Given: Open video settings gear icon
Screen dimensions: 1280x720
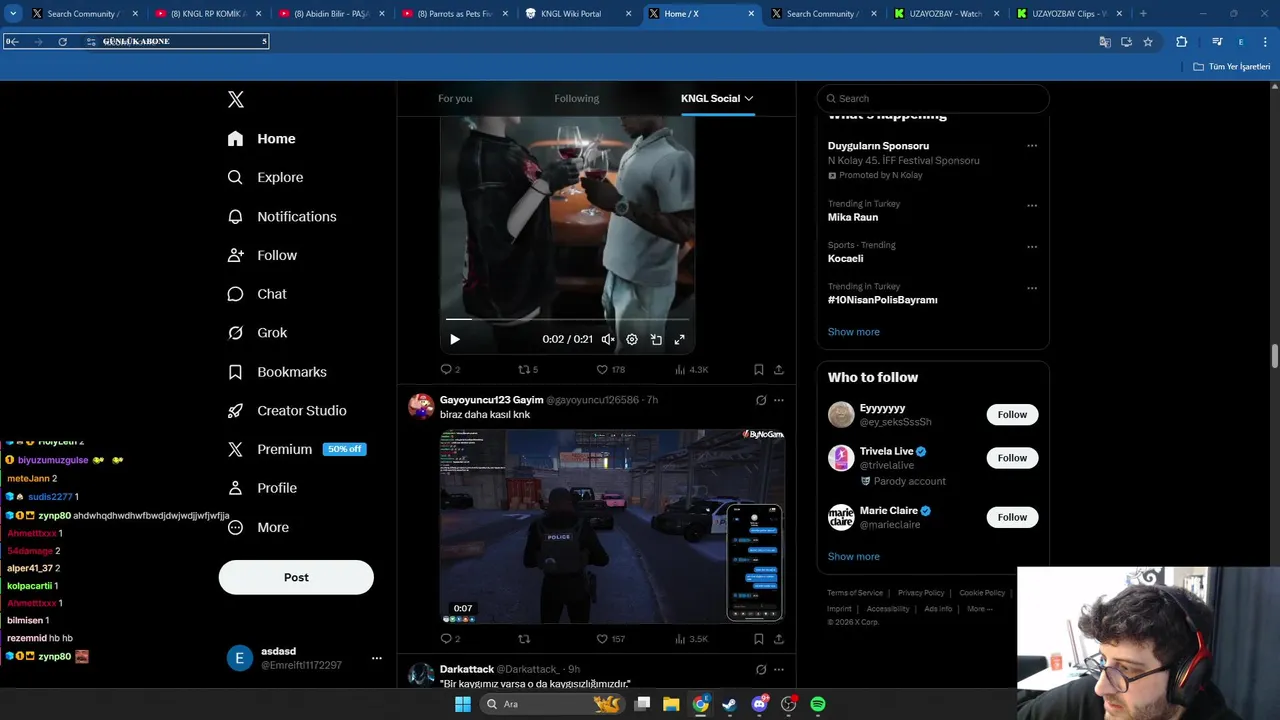Looking at the screenshot, I should tap(632, 339).
